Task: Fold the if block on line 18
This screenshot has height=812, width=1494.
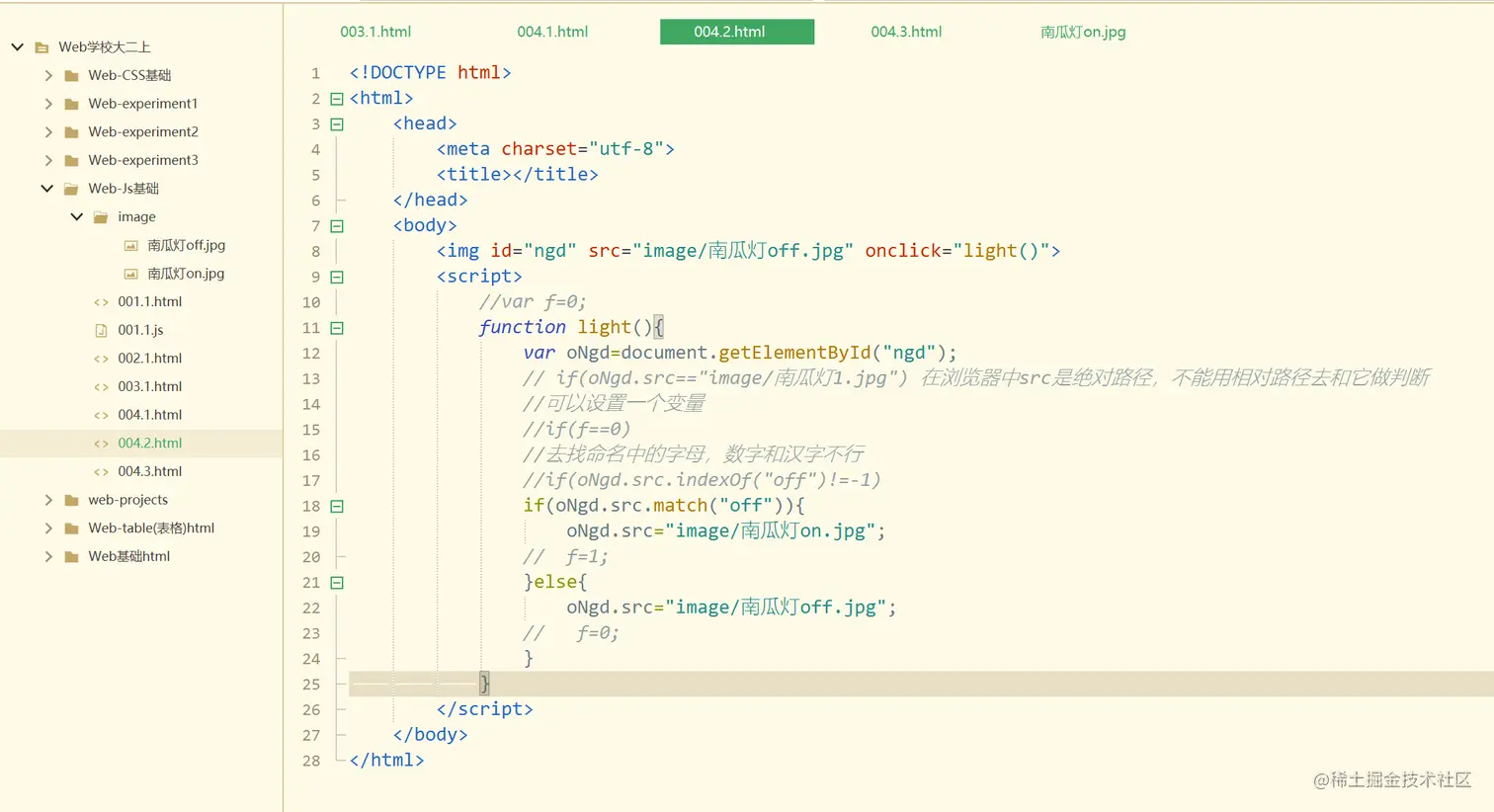Action: pyautogui.click(x=337, y=506)
